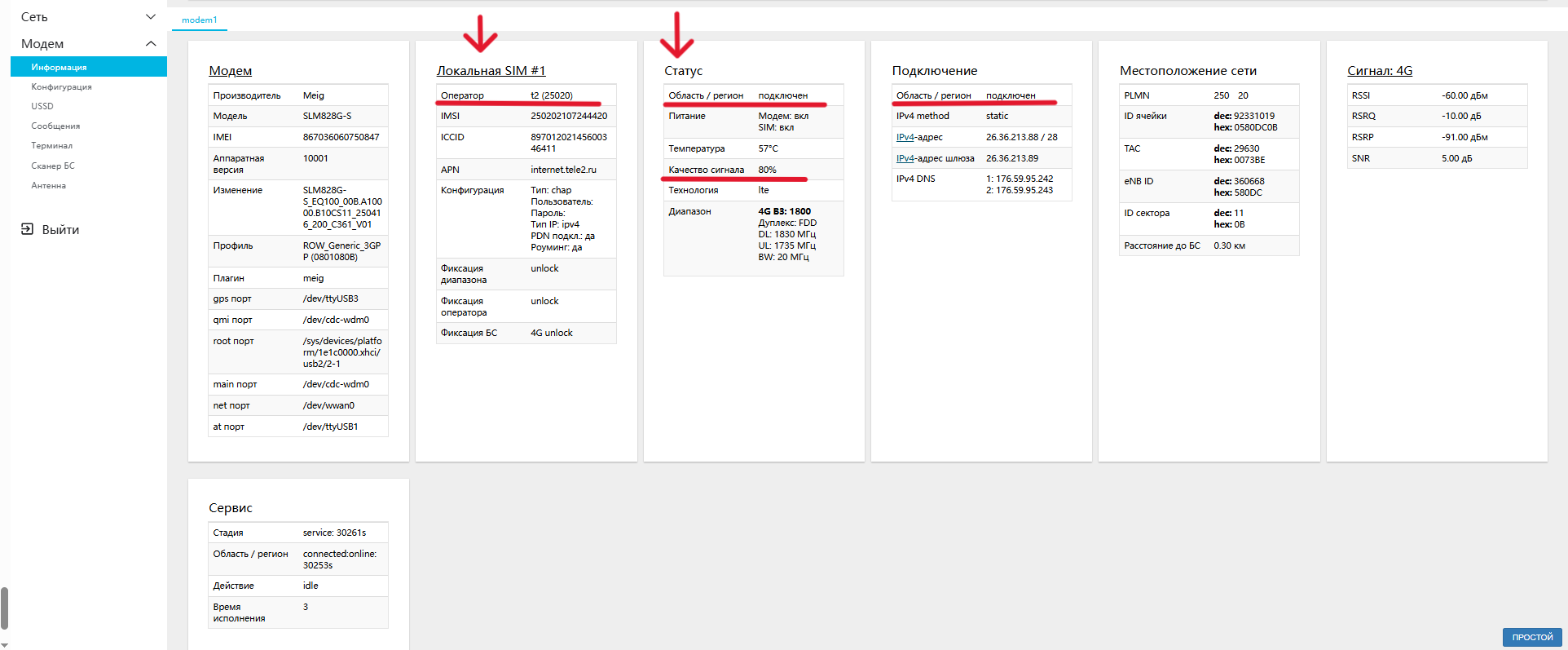Expand the Сеть sidebar section chevron

tap(150, 16)
